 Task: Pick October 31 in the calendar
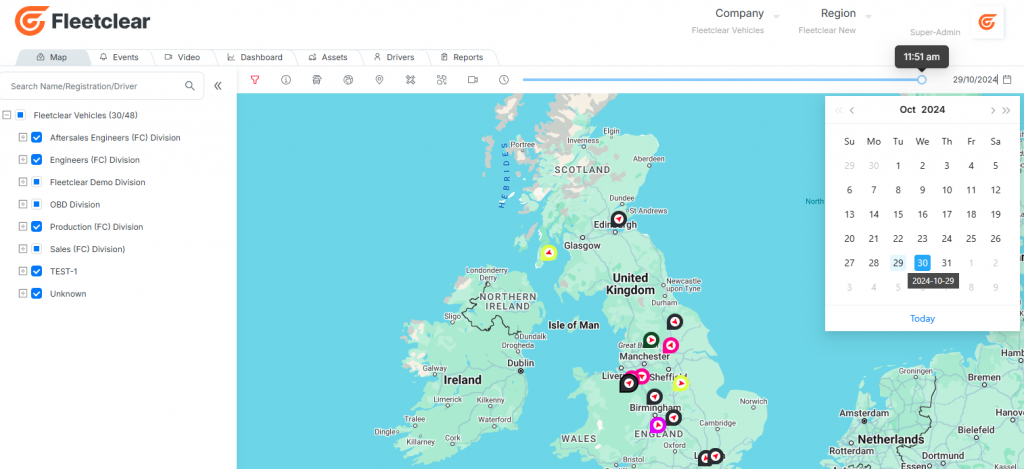[x=946, y=263]
